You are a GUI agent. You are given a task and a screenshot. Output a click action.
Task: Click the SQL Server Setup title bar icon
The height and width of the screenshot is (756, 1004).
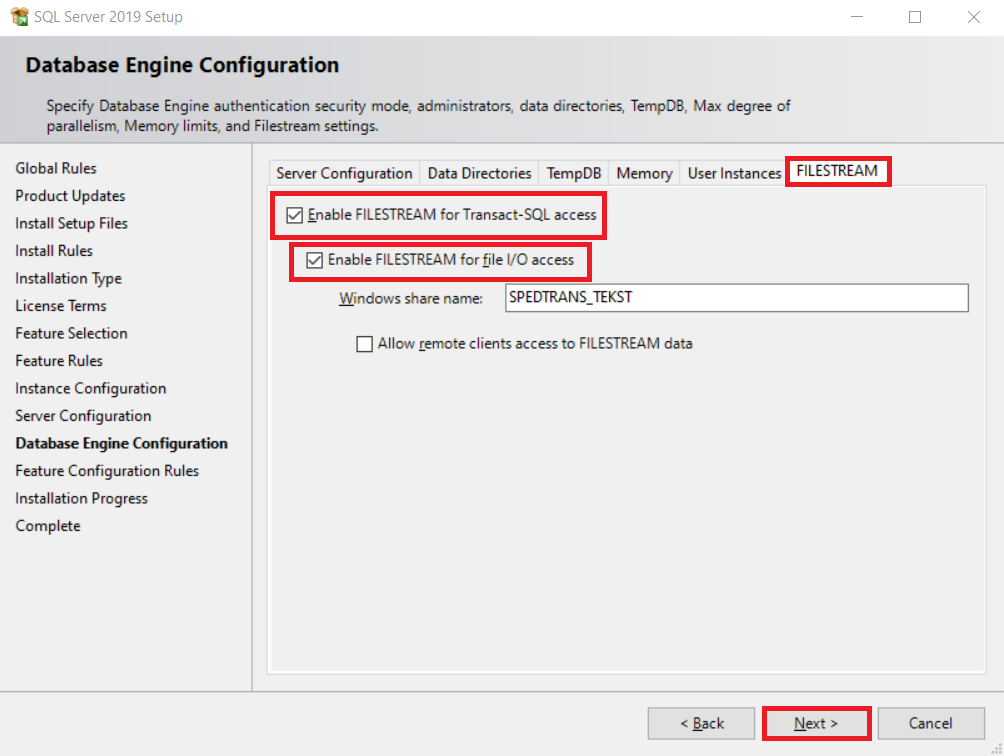[19, 17]
